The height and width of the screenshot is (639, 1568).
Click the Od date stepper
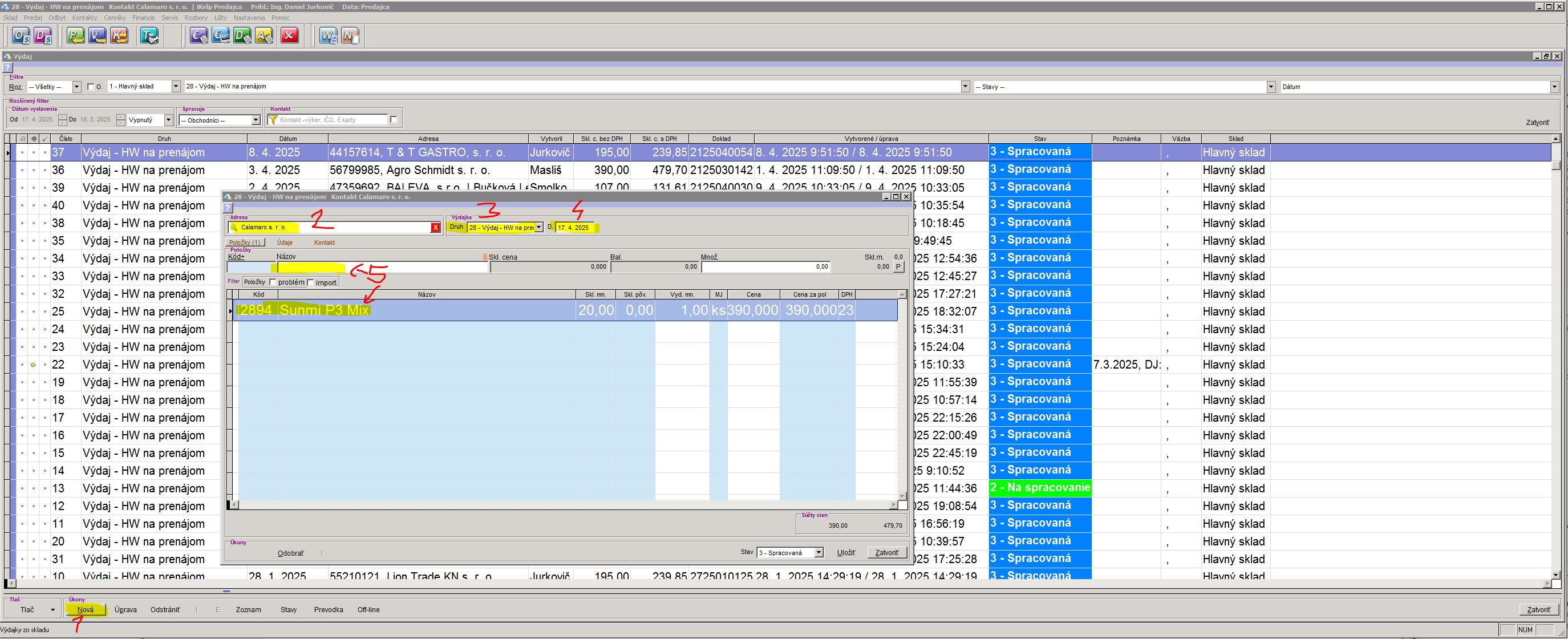pos(62,120)
